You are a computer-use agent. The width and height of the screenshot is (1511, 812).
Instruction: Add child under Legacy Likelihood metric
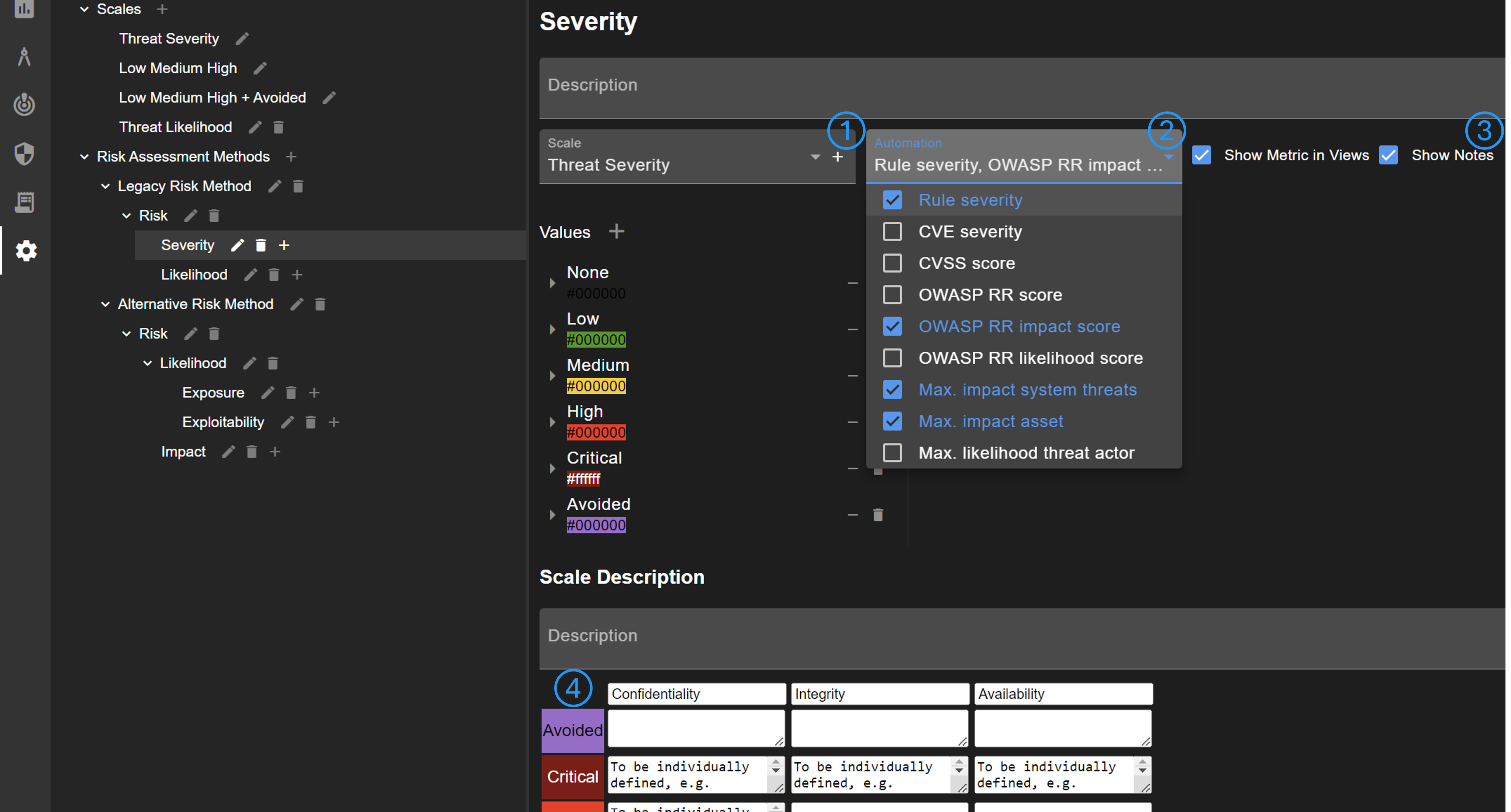pyautogui.click(x=297, y=274)
